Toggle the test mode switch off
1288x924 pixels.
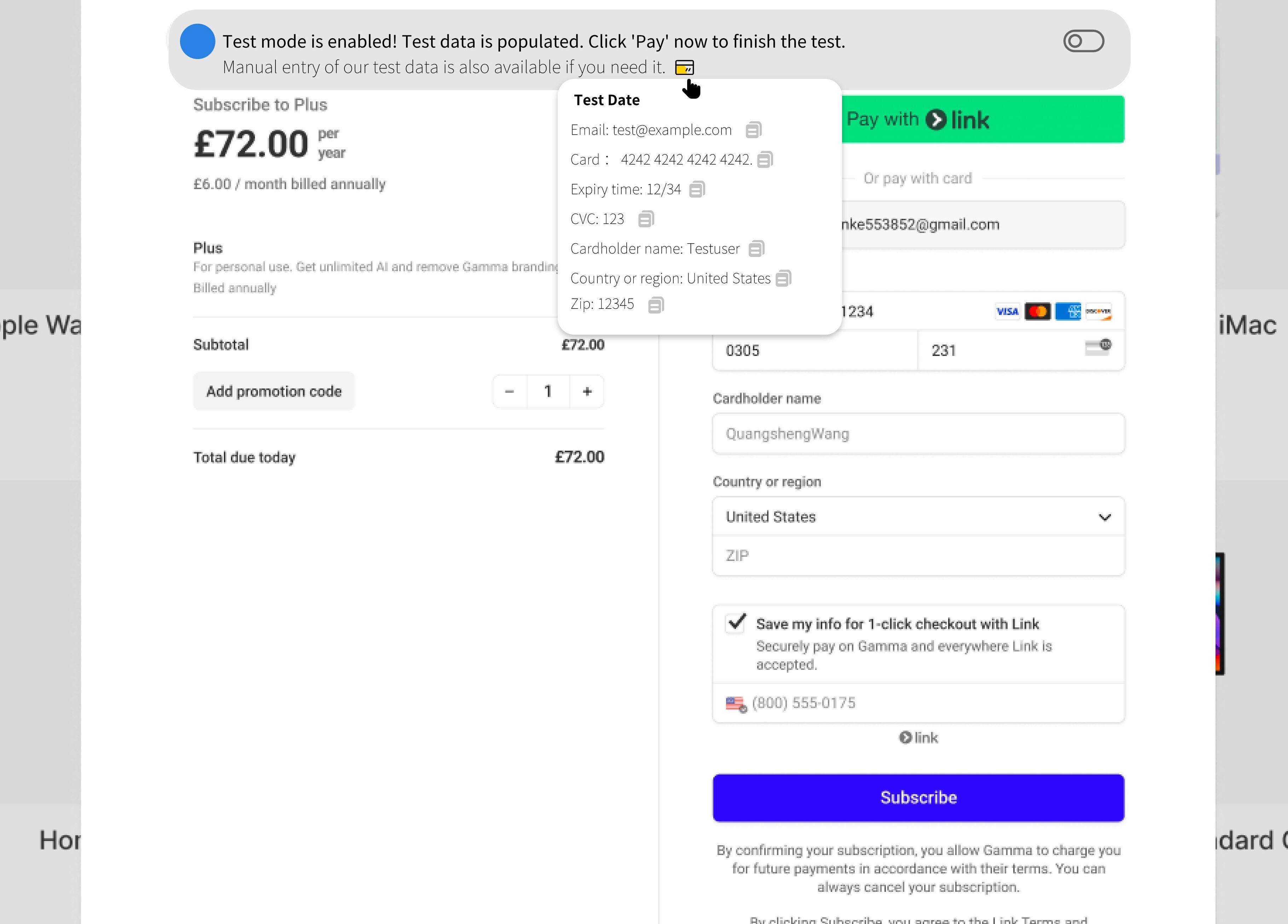tap(1083, 41)
